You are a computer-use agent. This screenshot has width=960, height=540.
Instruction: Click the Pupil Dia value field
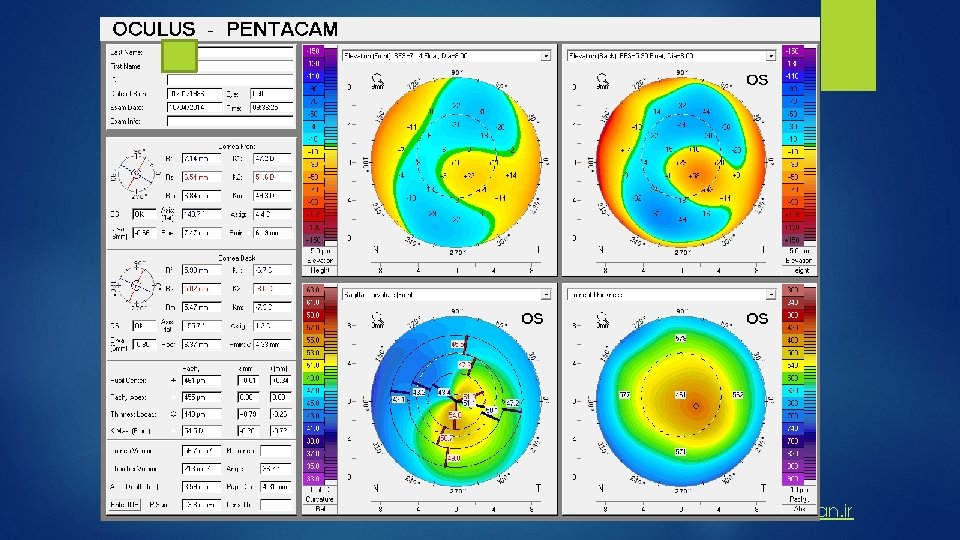point(276,487)
